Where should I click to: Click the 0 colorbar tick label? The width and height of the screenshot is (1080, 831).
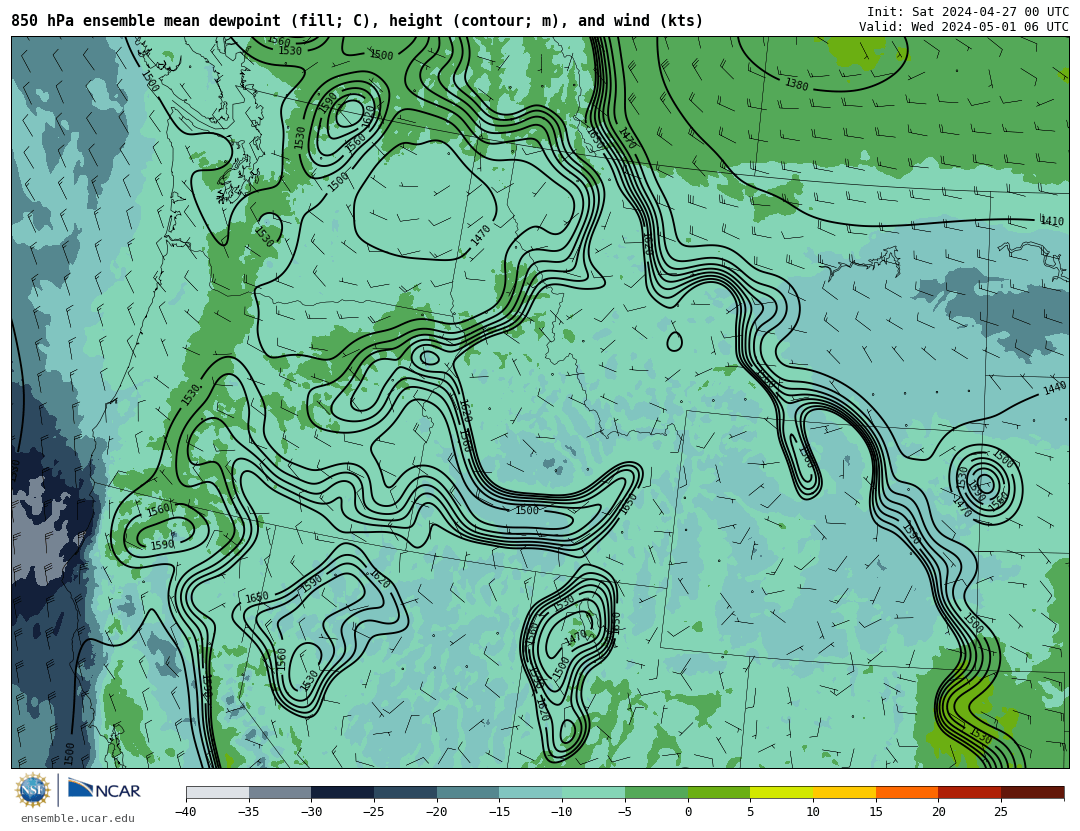[688, 812]
